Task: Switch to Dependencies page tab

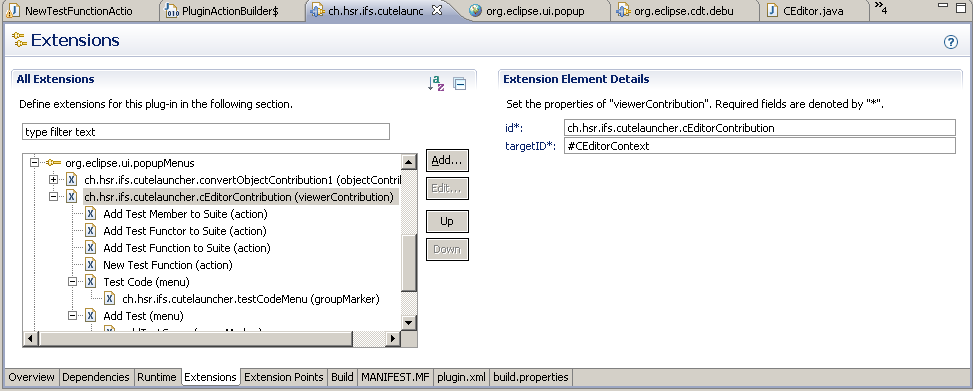Action: tap(96, 377)
